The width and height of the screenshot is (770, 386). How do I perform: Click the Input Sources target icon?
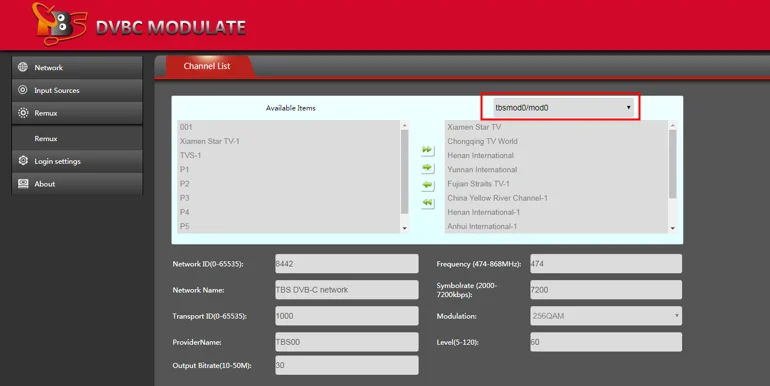pyautogui.click(x=23, y=89)
